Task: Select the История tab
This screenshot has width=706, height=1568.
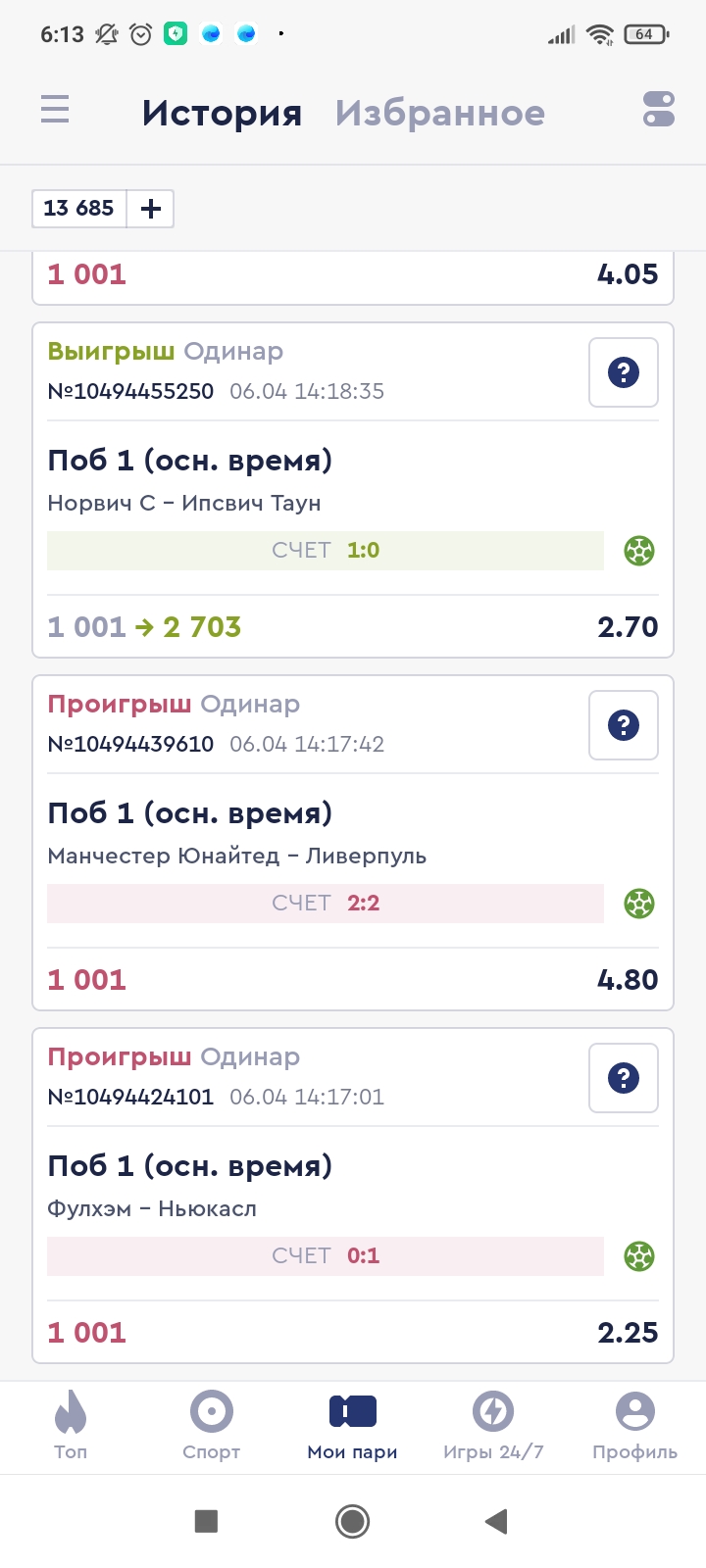Action: tap(222, 113)
